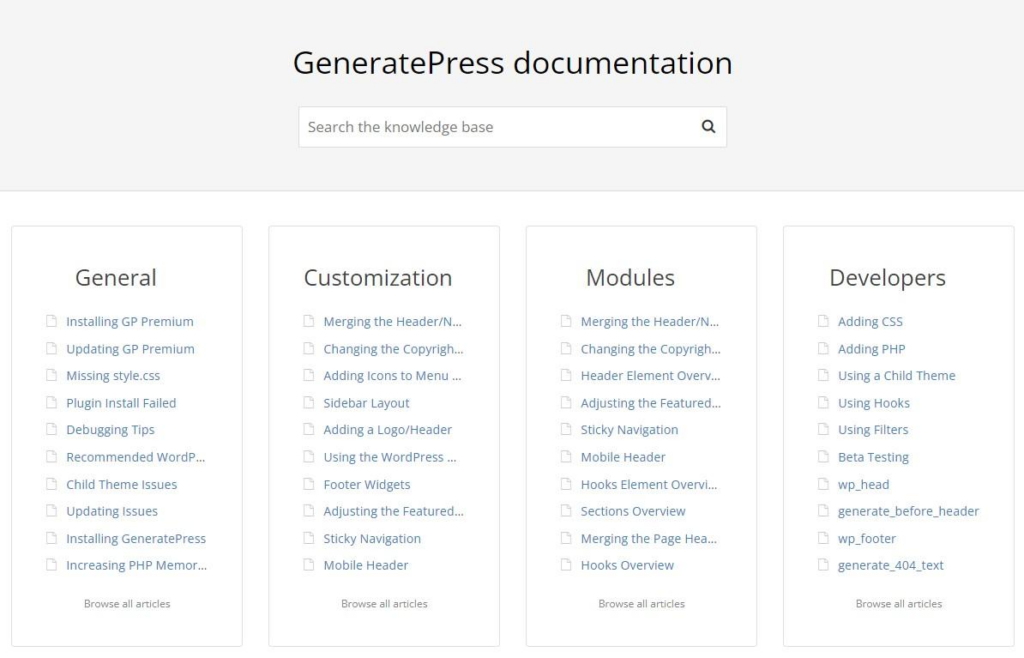The height and width of the screenshot is (658, 1024).
Task: Click document icon beside generate_404_text
Action: (824, 565)
